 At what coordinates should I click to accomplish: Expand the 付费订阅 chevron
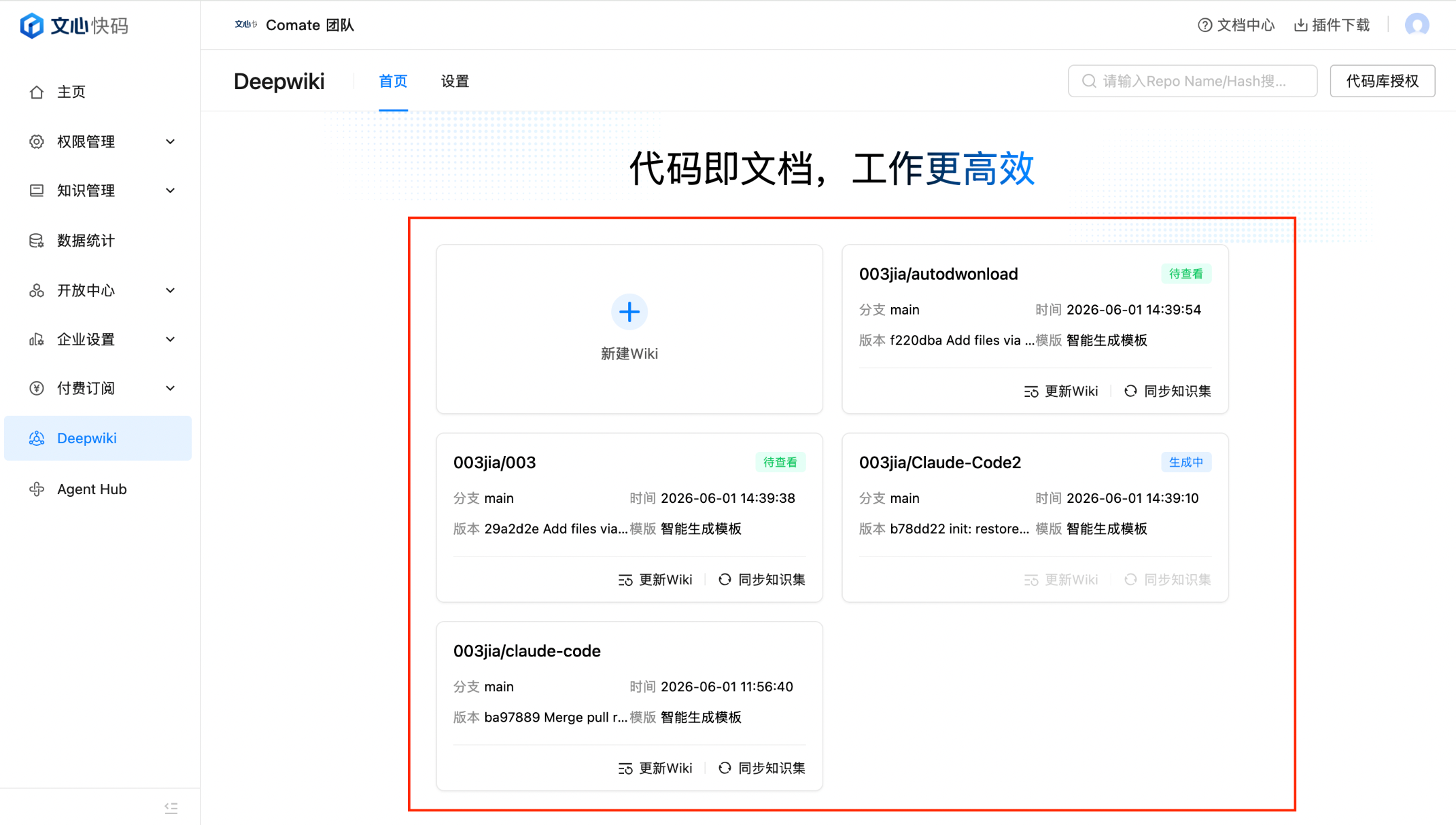(171, 388)
